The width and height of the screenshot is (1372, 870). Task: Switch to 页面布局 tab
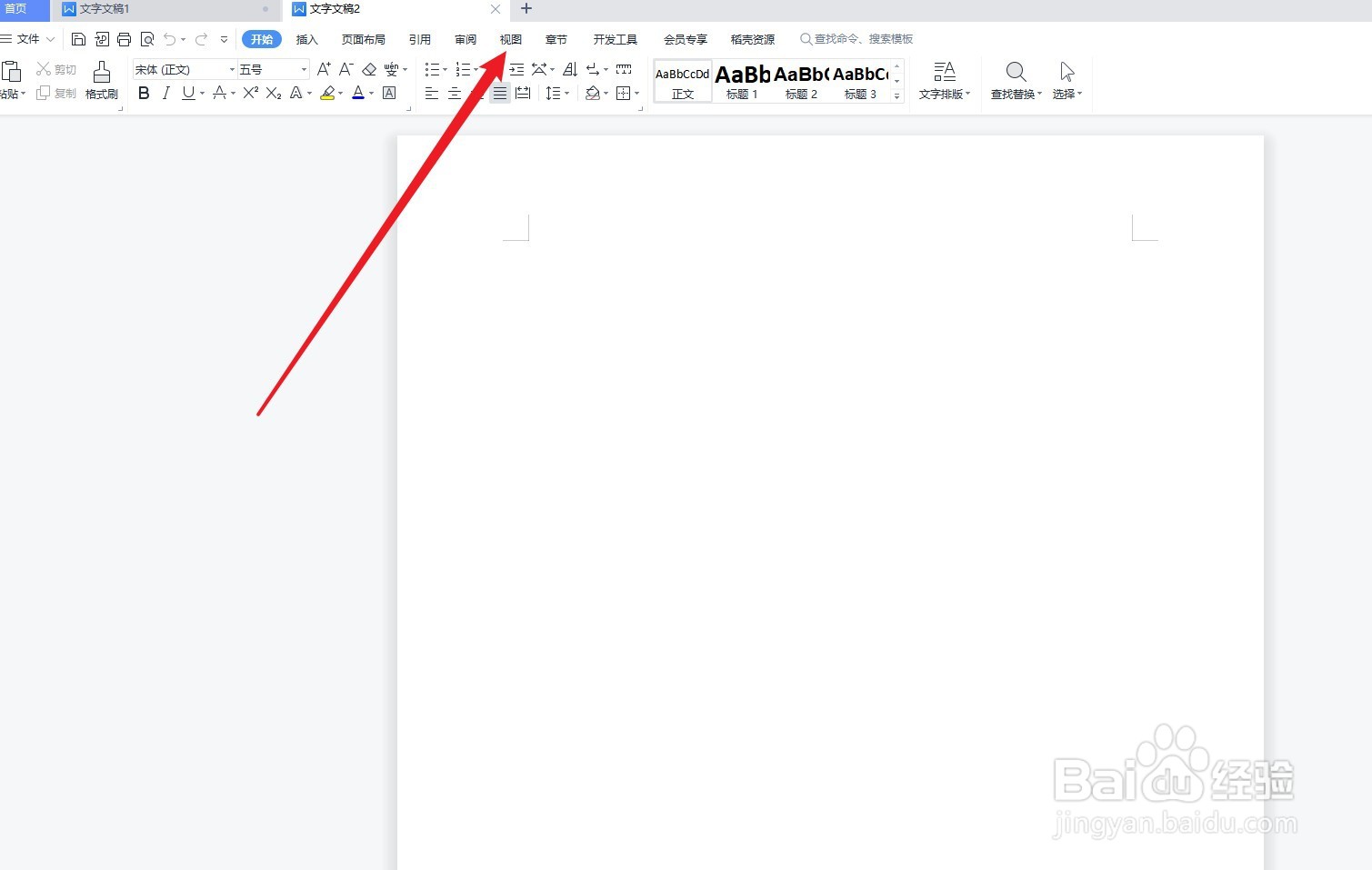click(364, 39)
